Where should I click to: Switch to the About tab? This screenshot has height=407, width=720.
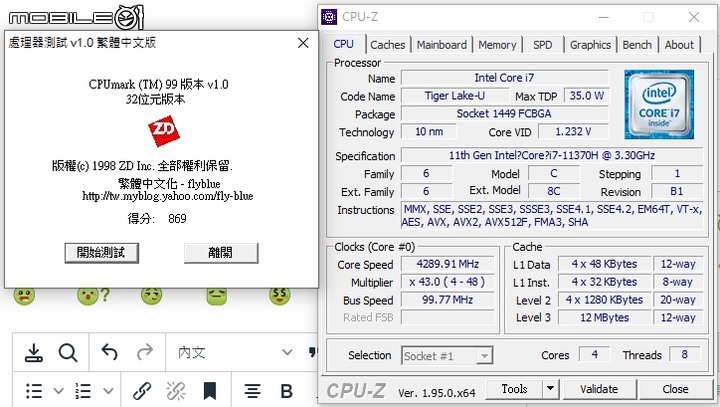(679, 45)
